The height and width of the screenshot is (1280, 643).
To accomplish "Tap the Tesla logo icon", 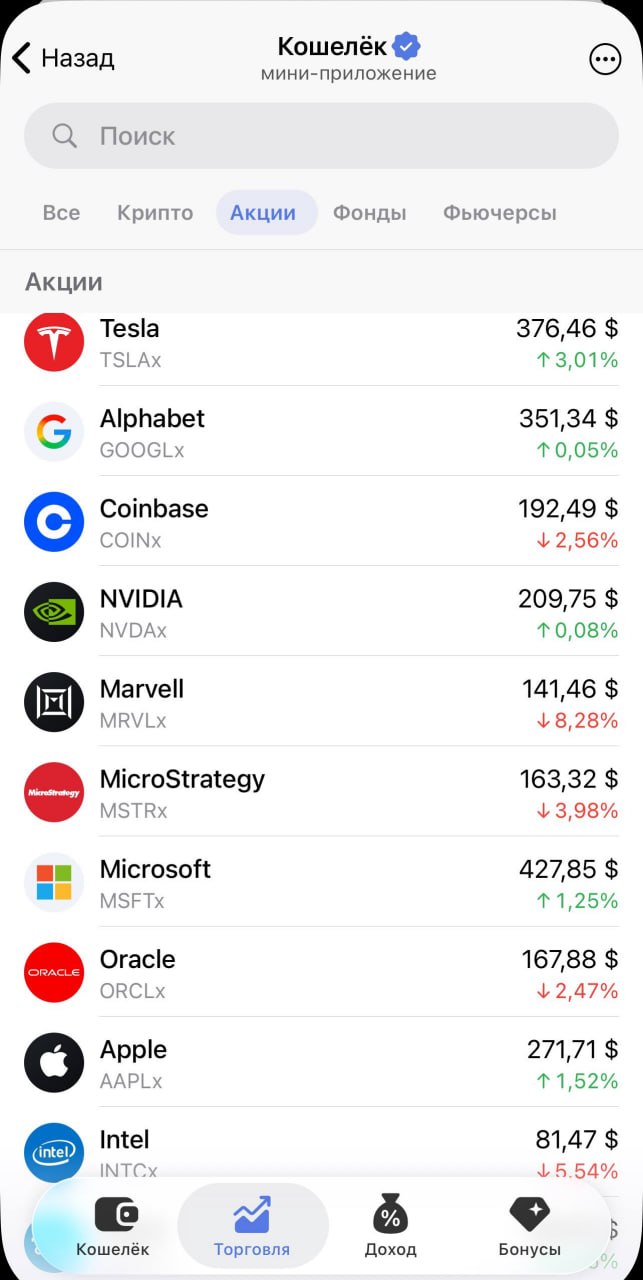I will pyautogui.click(x=54, y=342).
